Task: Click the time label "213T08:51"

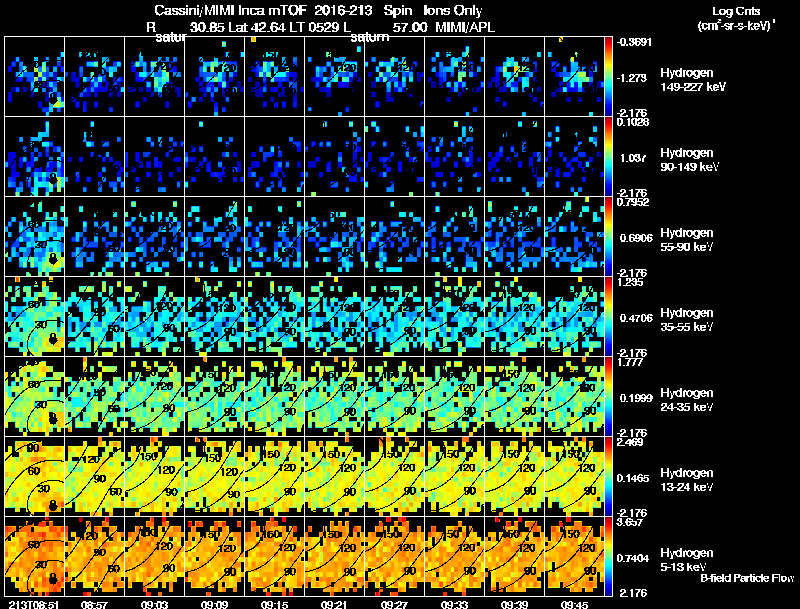Action: click(34, 604)
